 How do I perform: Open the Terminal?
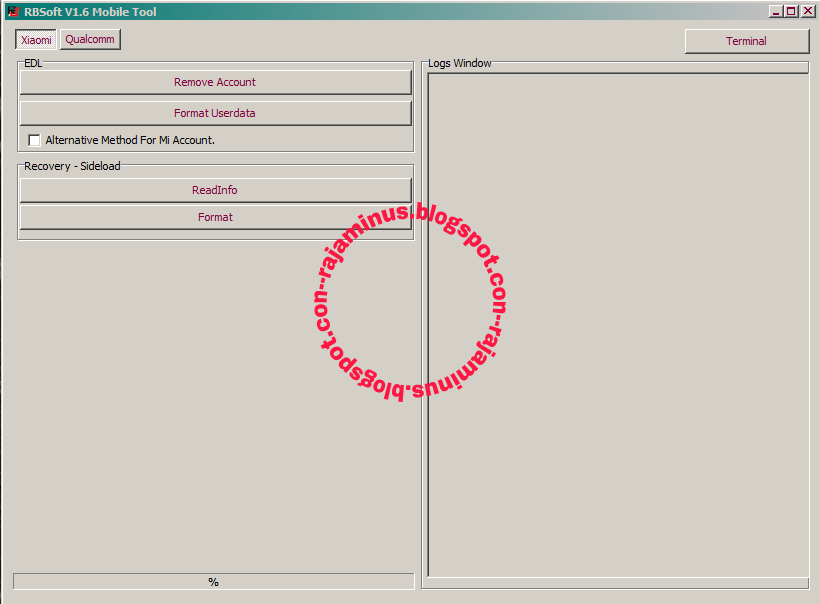(747, 41)
